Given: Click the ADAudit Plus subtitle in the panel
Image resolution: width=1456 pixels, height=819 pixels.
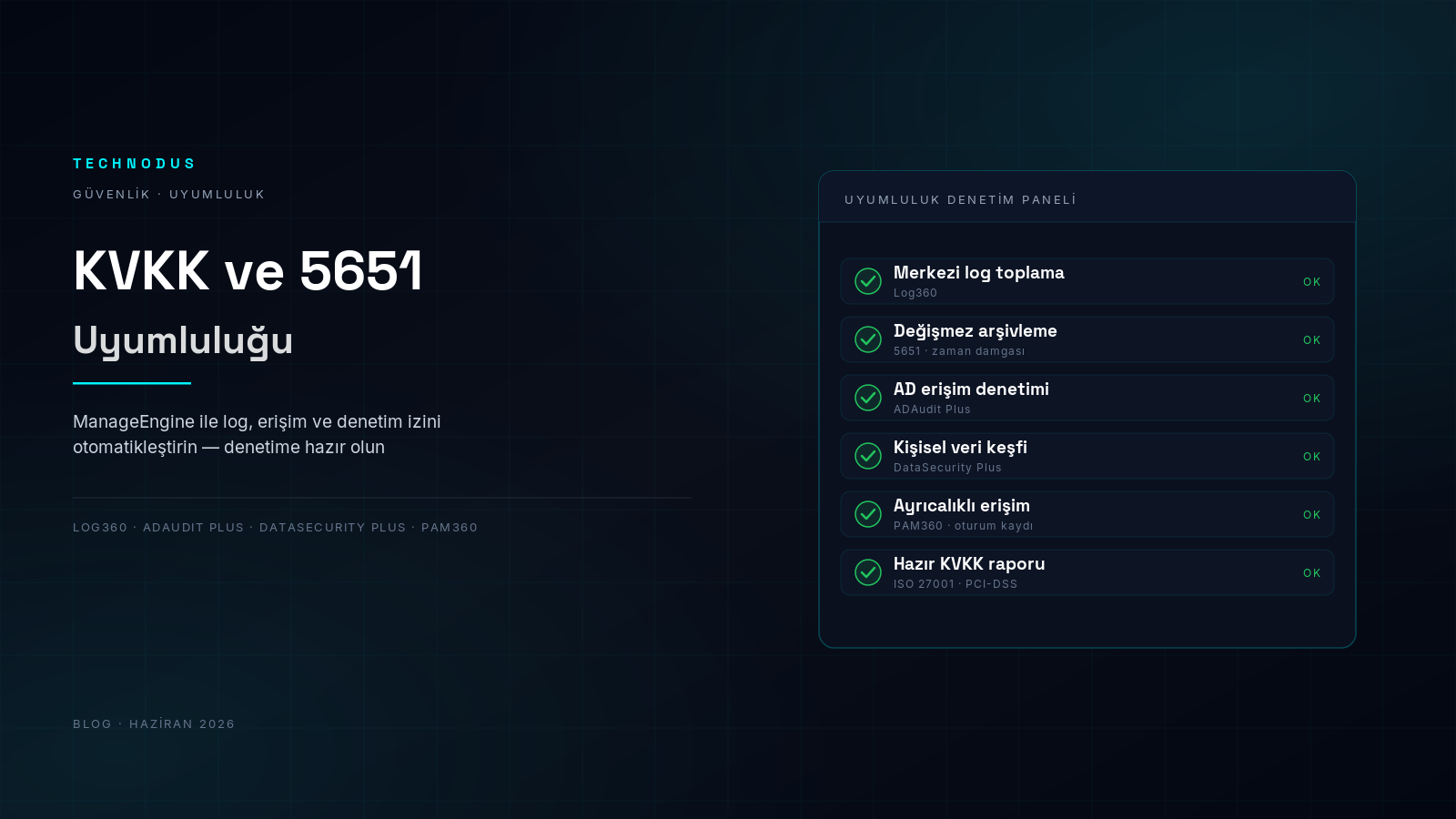Looking at the screenshot, I should (932, 409).
